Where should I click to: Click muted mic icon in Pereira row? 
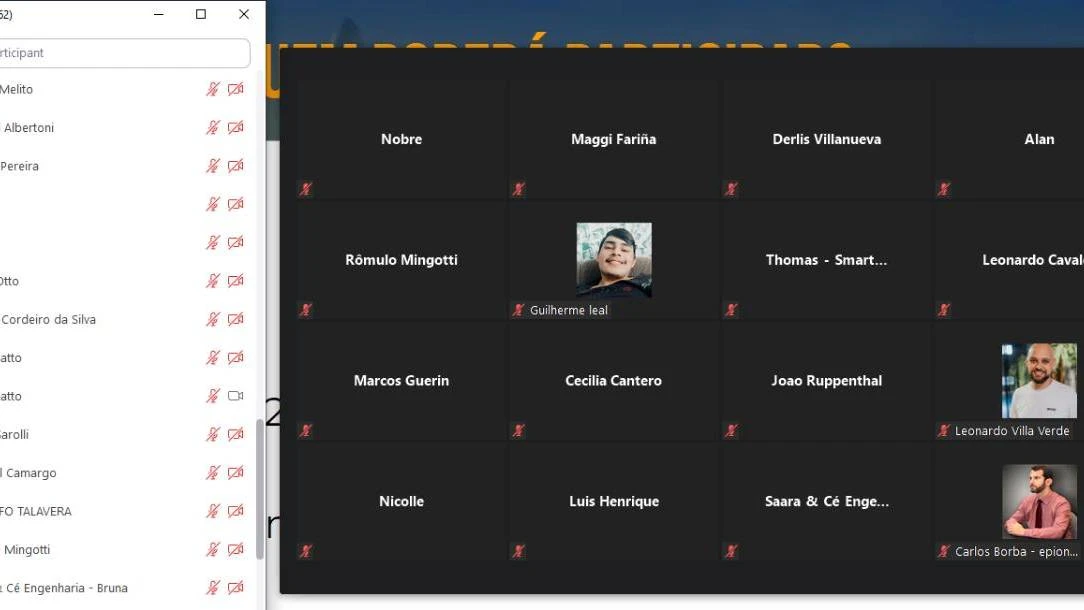(213, 166)
